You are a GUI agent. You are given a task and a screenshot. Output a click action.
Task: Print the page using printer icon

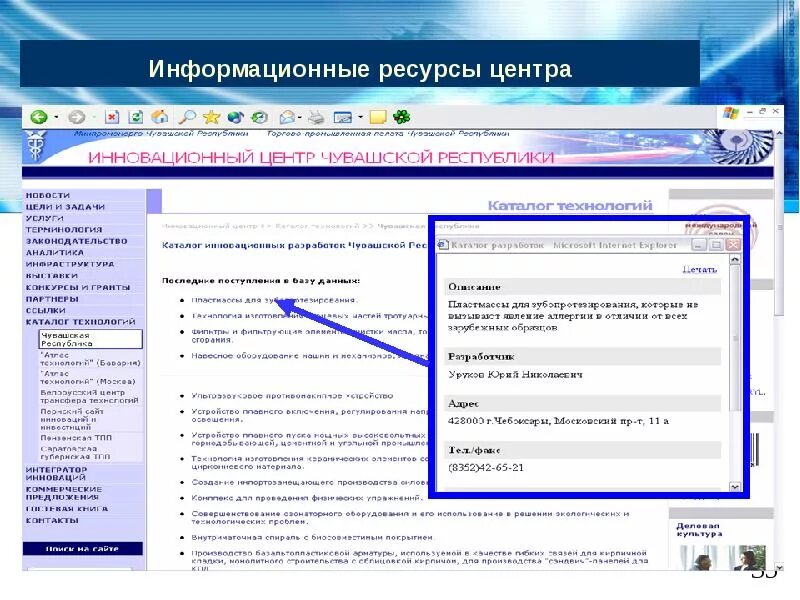tap(316, 117)
